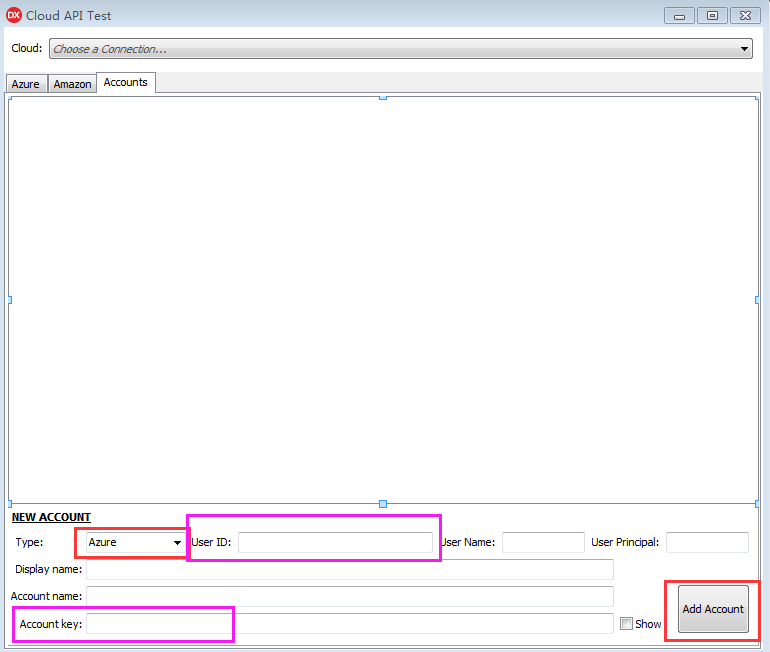The image size is (770, 652).
Task: Click into the Display name field
Action: [x=350, y=570]
